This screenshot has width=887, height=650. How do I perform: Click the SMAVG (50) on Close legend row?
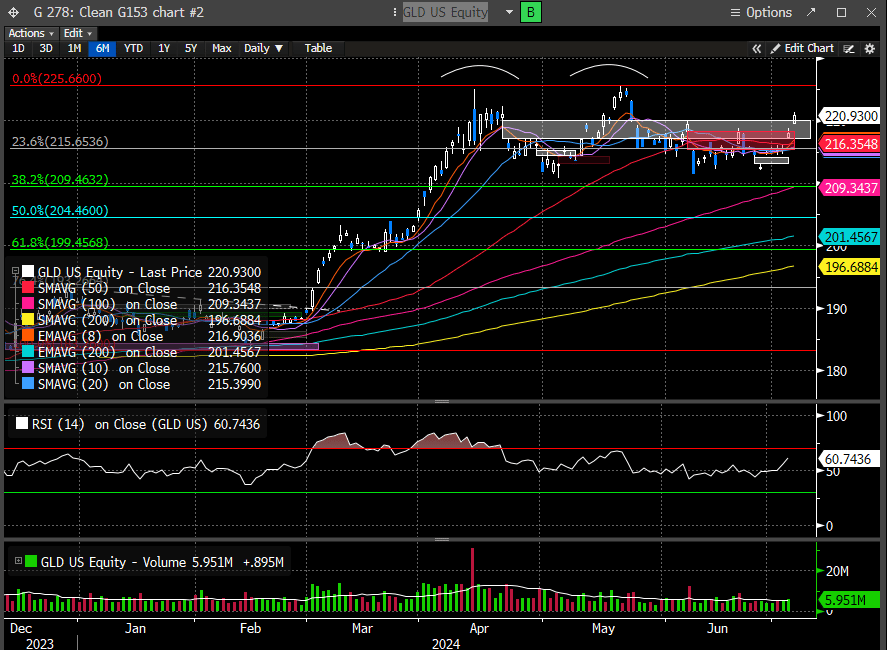pos(141,288)
